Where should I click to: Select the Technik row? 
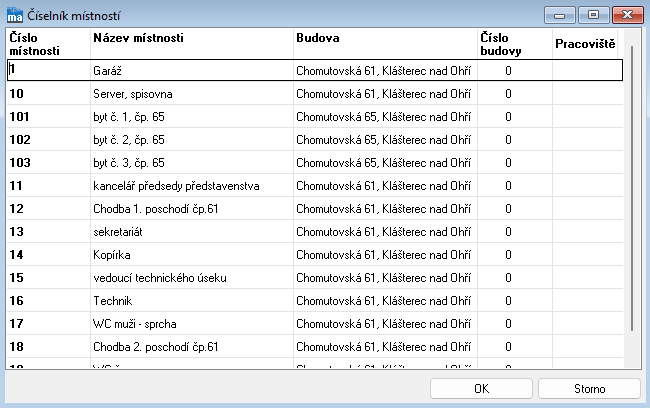coord(315,301)
